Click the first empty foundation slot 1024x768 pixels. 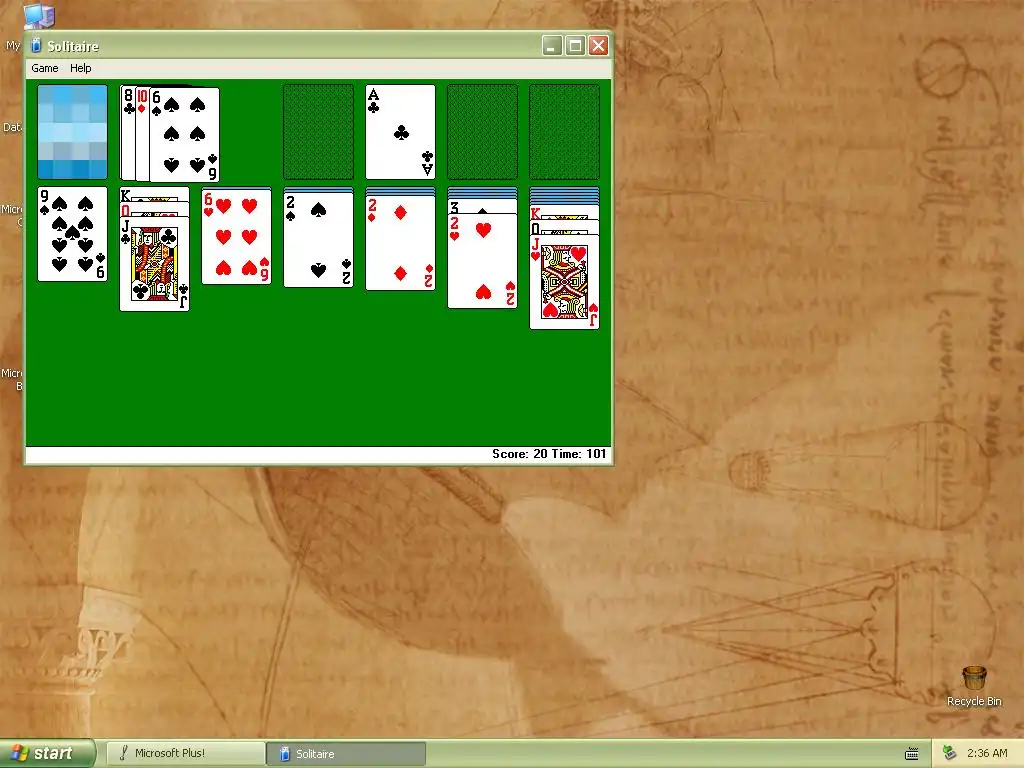[318, 132]
